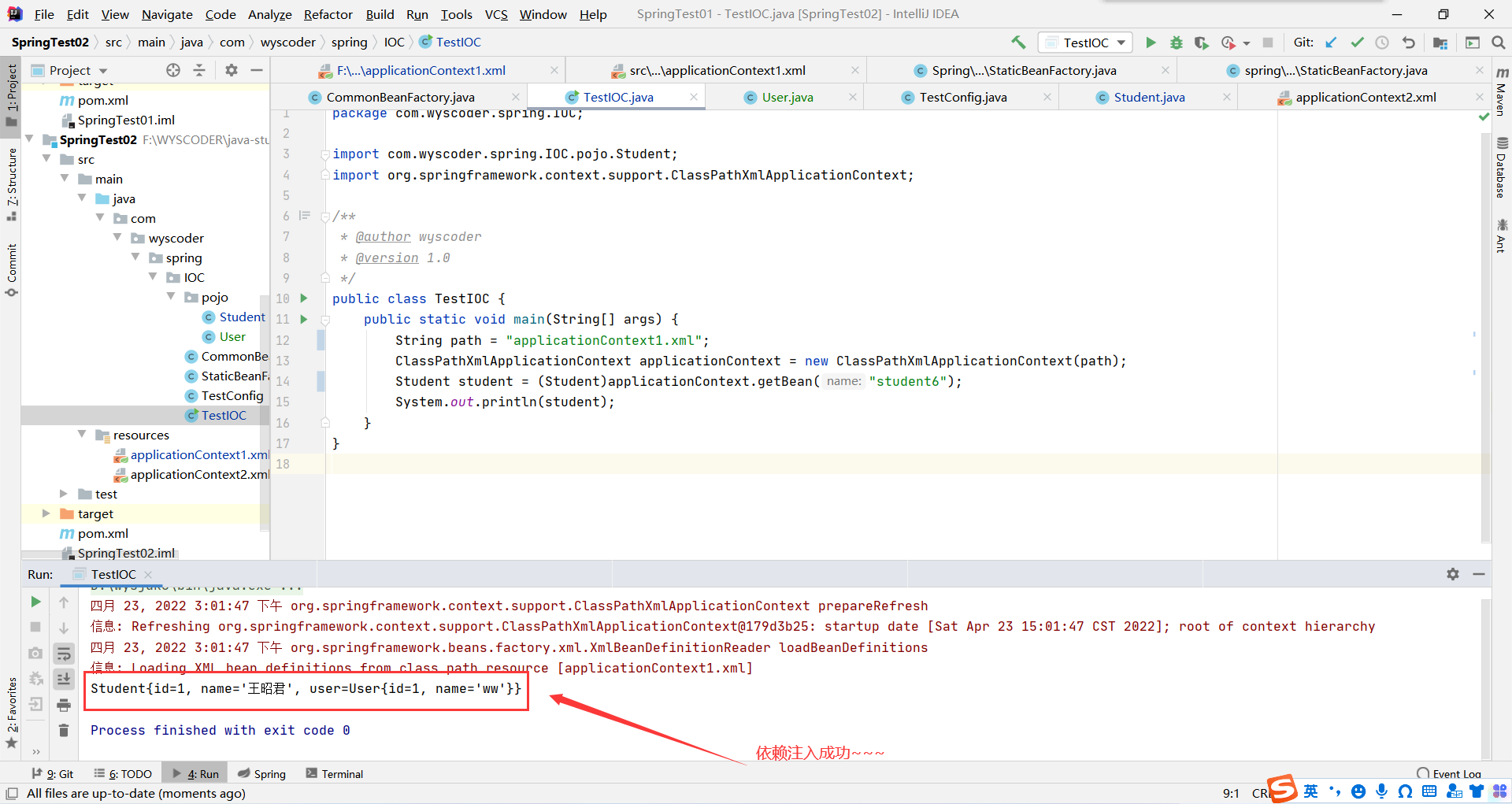
Task: Open the Terminal tool window button
Action: click(335, 773)
